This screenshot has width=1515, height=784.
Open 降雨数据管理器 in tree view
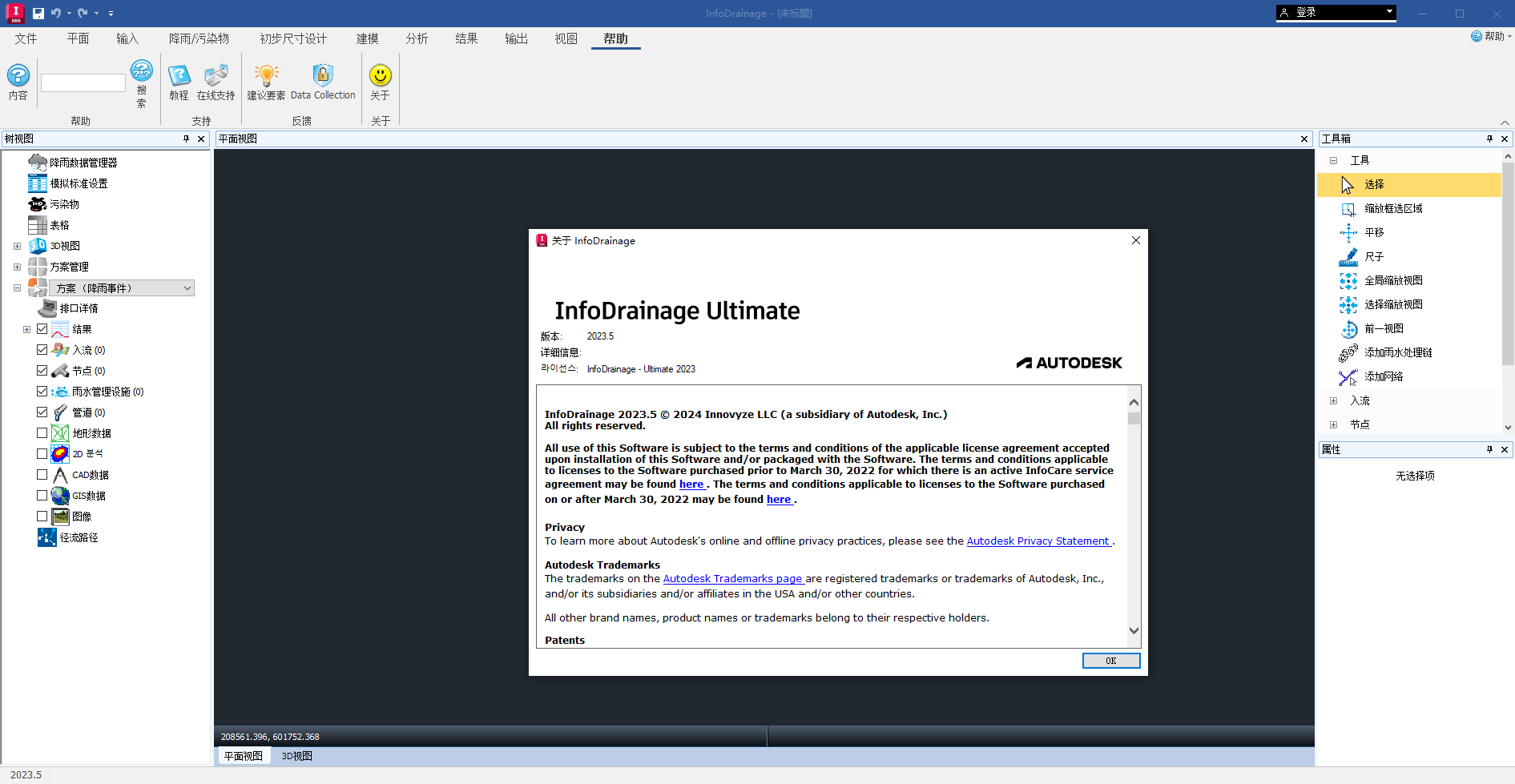[73, 163]
